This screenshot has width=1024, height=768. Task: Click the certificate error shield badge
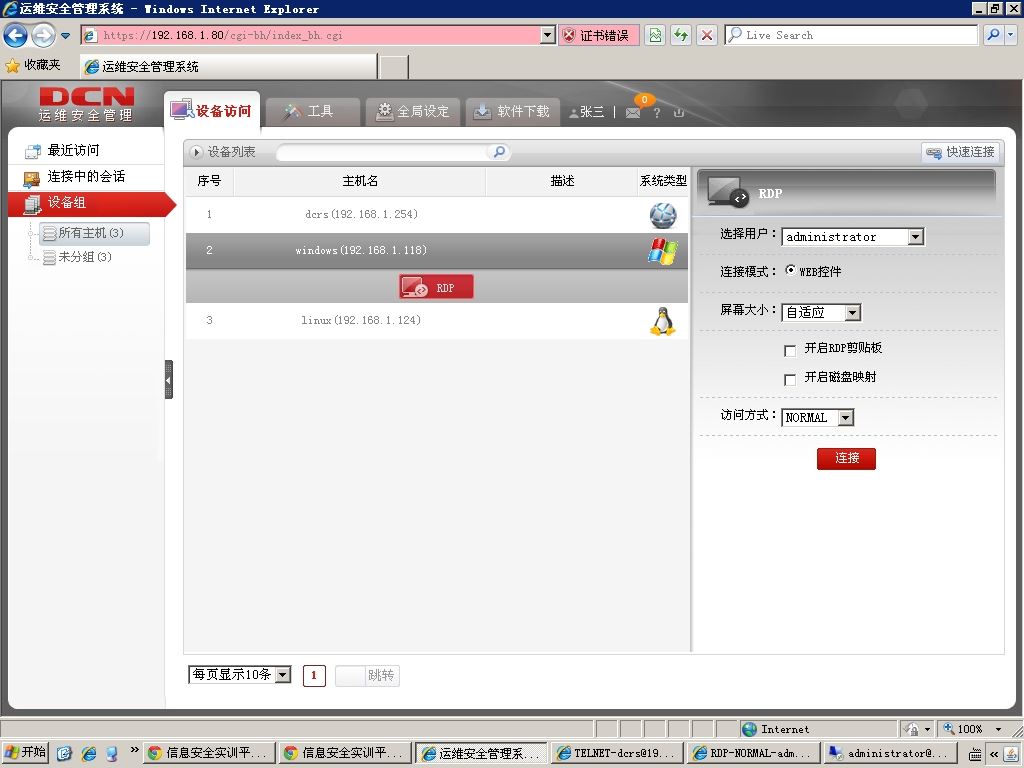598,35
